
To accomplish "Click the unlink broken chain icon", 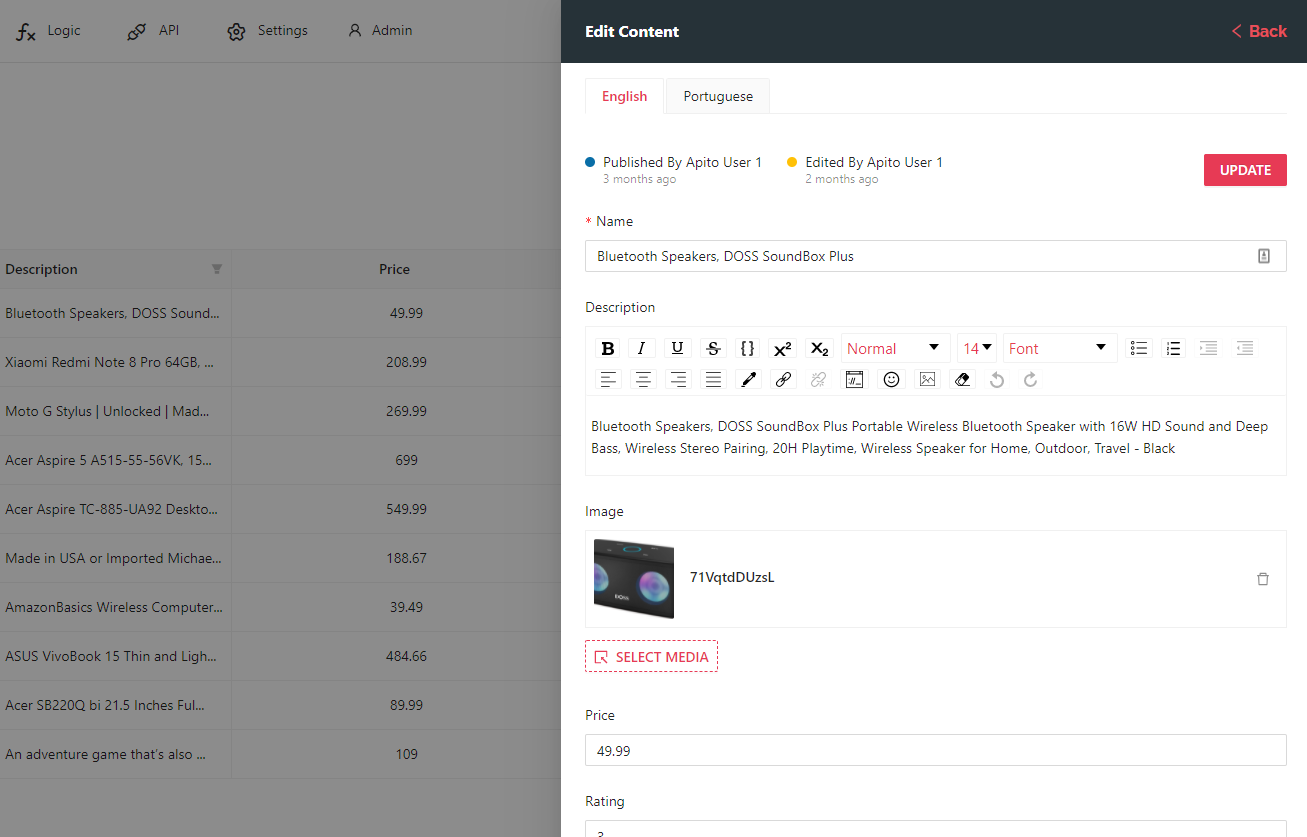I will (x=819, y=379).
